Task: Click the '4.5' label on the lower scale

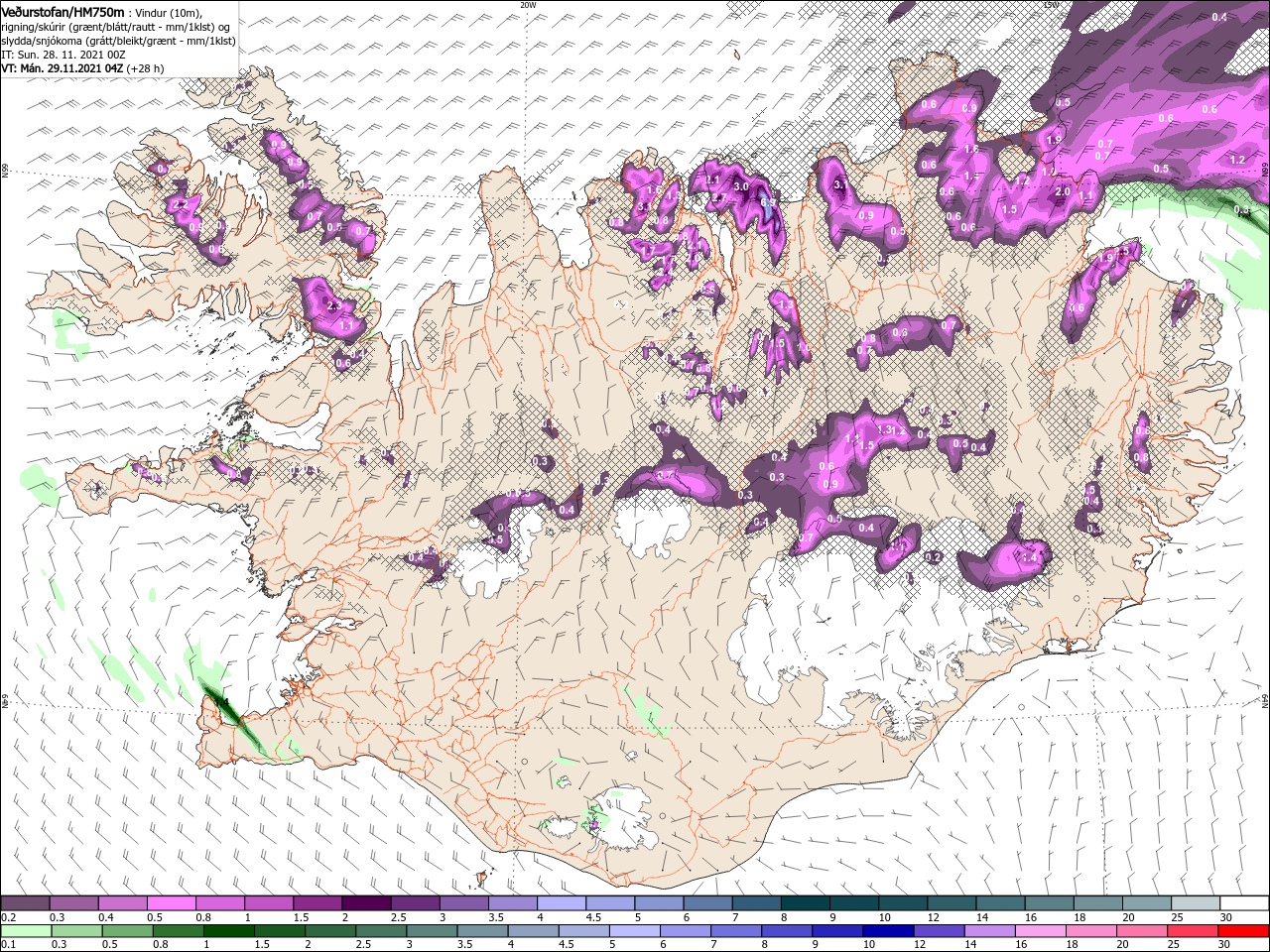Action: tap(566, 945)
